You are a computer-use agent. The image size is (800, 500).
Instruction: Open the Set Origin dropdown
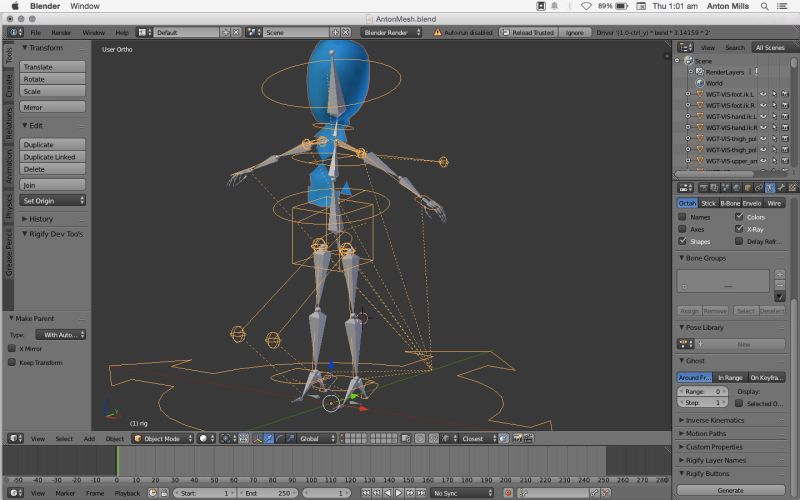tap(53, 201)
